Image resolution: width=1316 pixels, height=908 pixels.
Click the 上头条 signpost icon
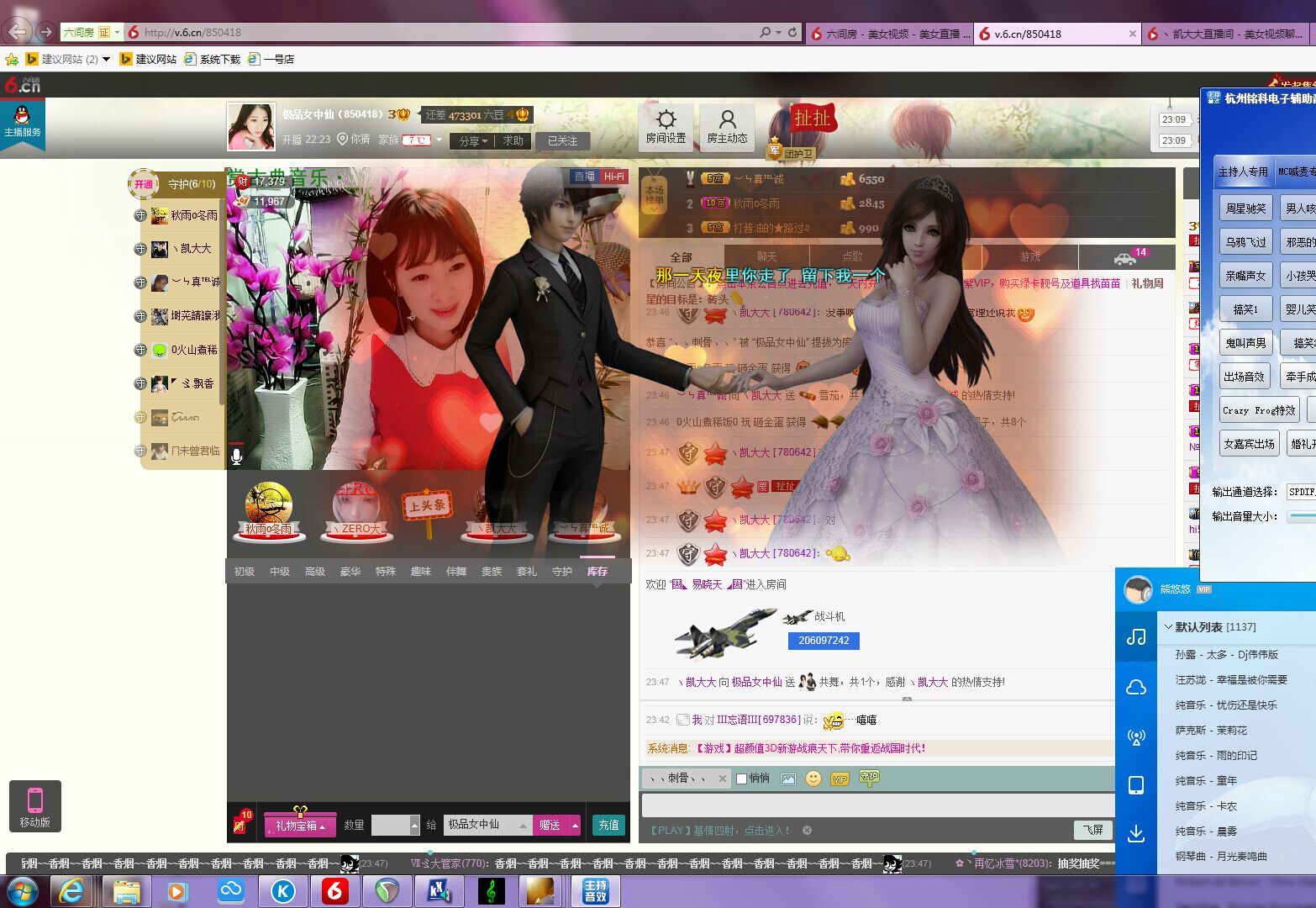[427, 511]
